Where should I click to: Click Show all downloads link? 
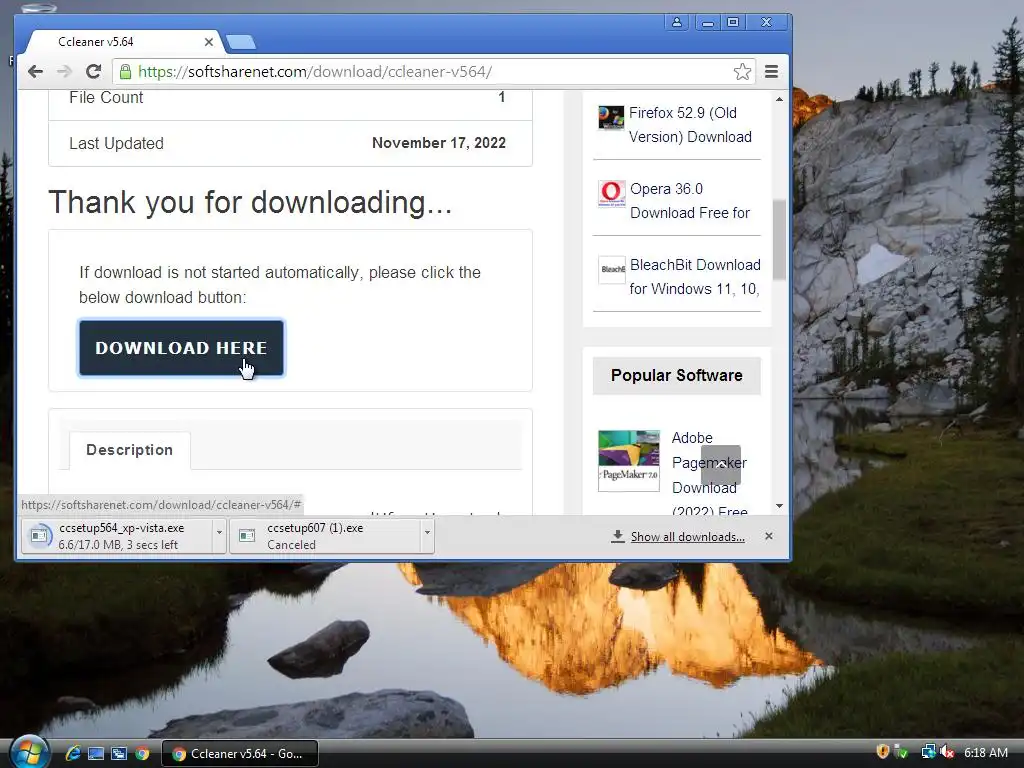point(687,537)
